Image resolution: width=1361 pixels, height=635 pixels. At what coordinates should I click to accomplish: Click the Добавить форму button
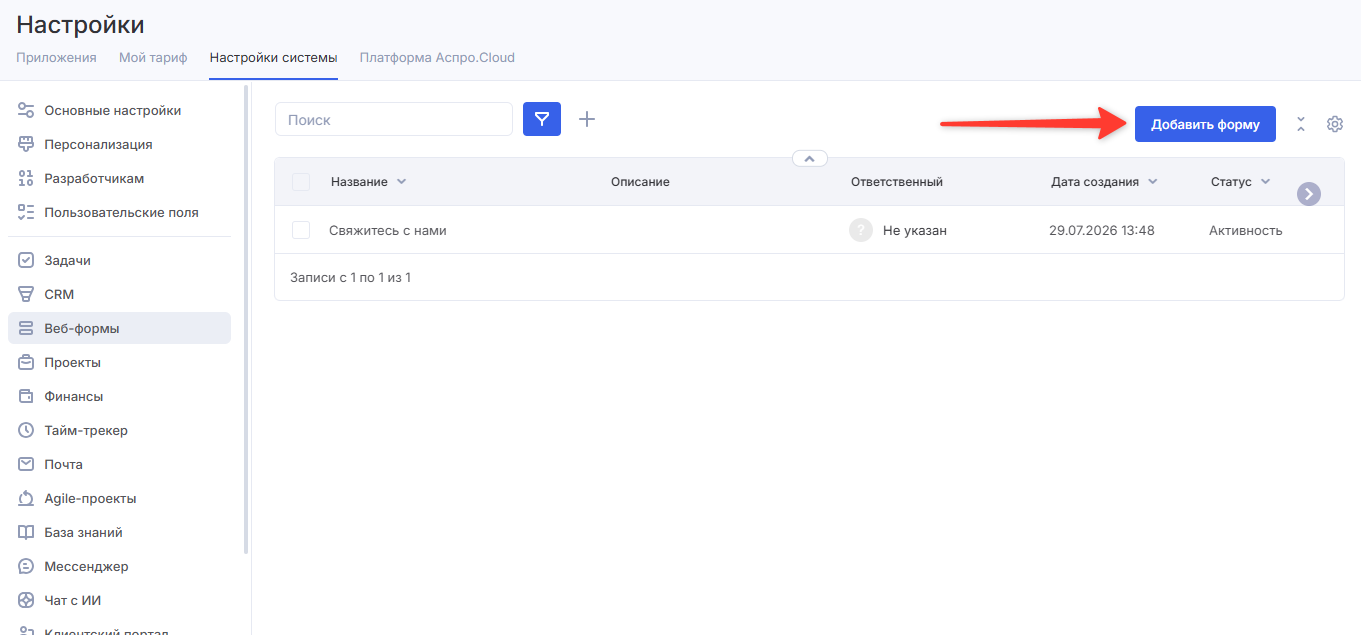(x=1205, y=124)
